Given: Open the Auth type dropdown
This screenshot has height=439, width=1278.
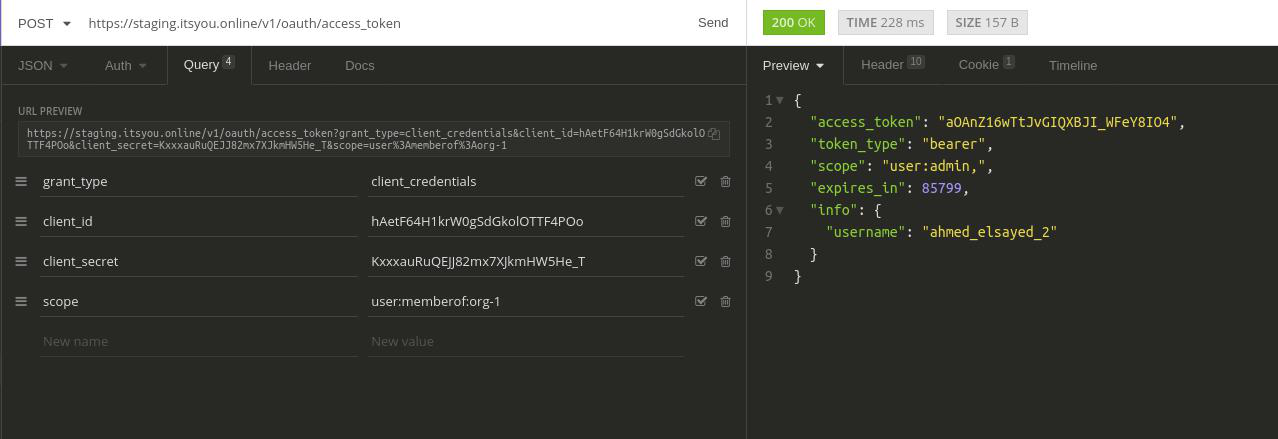Looking at the screenshot, I should tap(125, 65).
